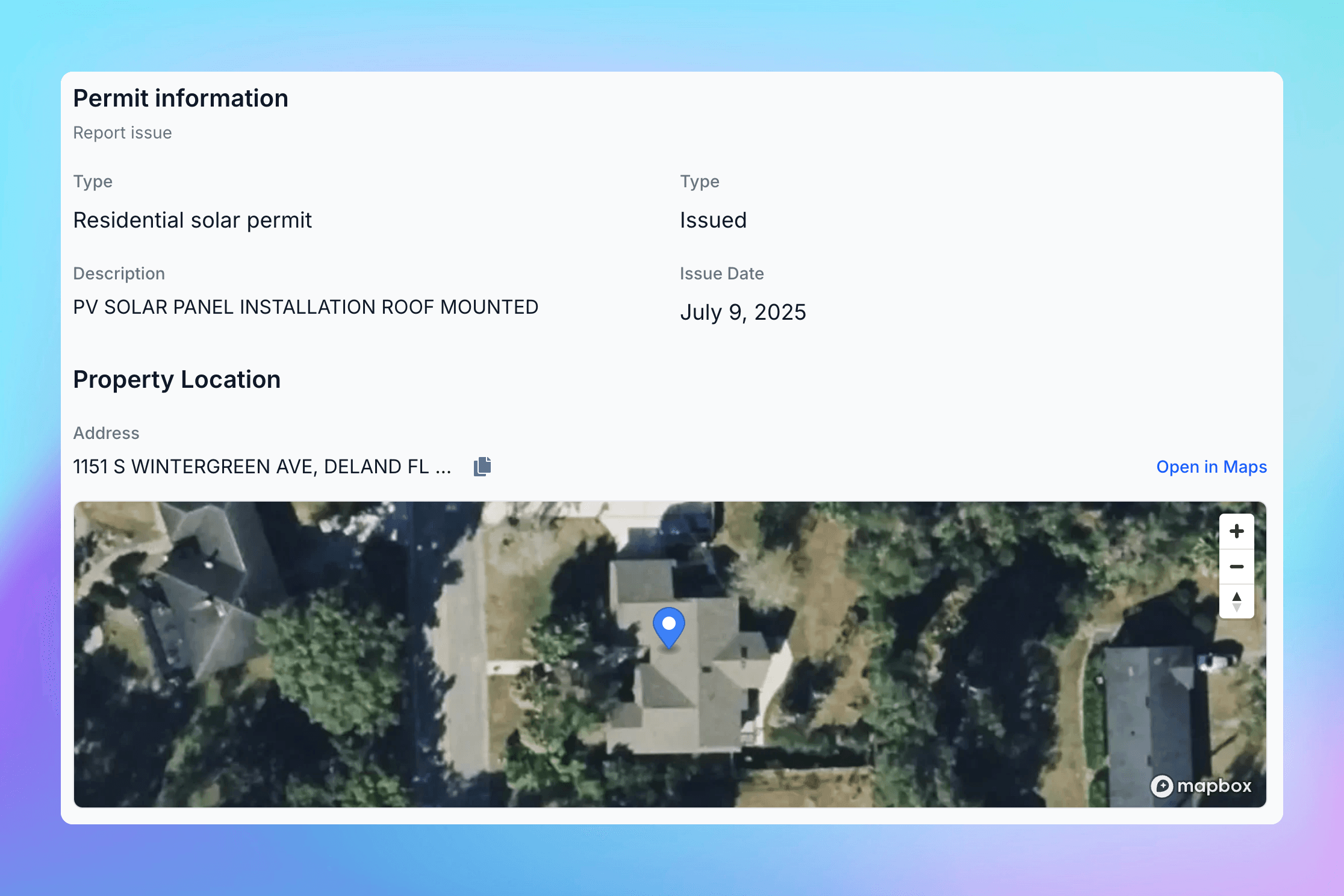The height and width of the screenshot is (896, 1344).
Task: Reset map bearing with compass button
Action: [x=1236, y=601]
